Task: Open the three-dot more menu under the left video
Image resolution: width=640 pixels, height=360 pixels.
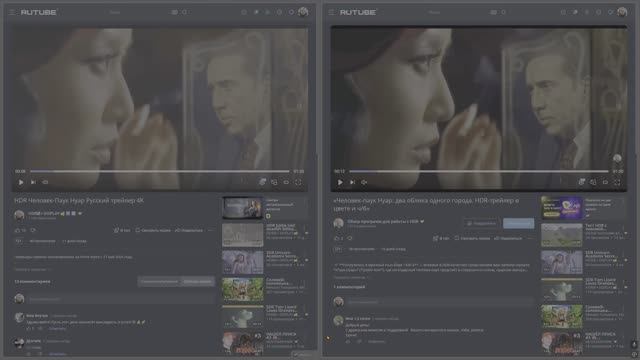Action: (210, 231)
